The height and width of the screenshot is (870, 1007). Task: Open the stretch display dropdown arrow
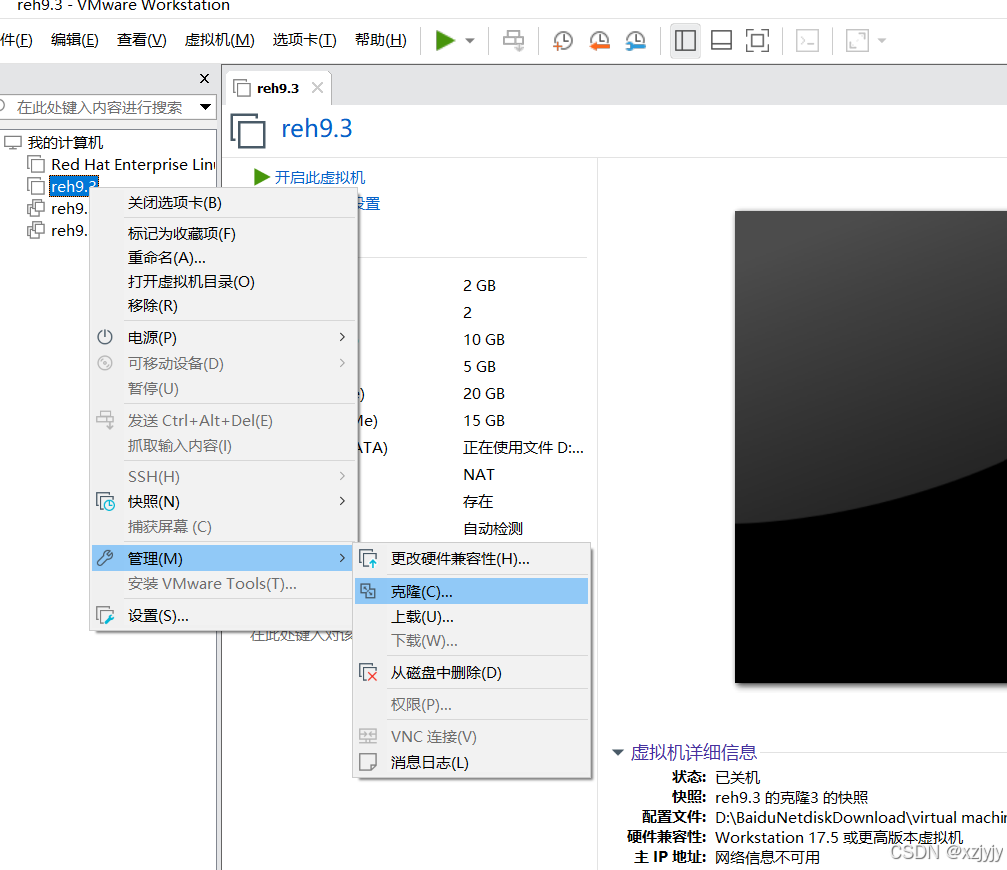(x=882, y=40)
